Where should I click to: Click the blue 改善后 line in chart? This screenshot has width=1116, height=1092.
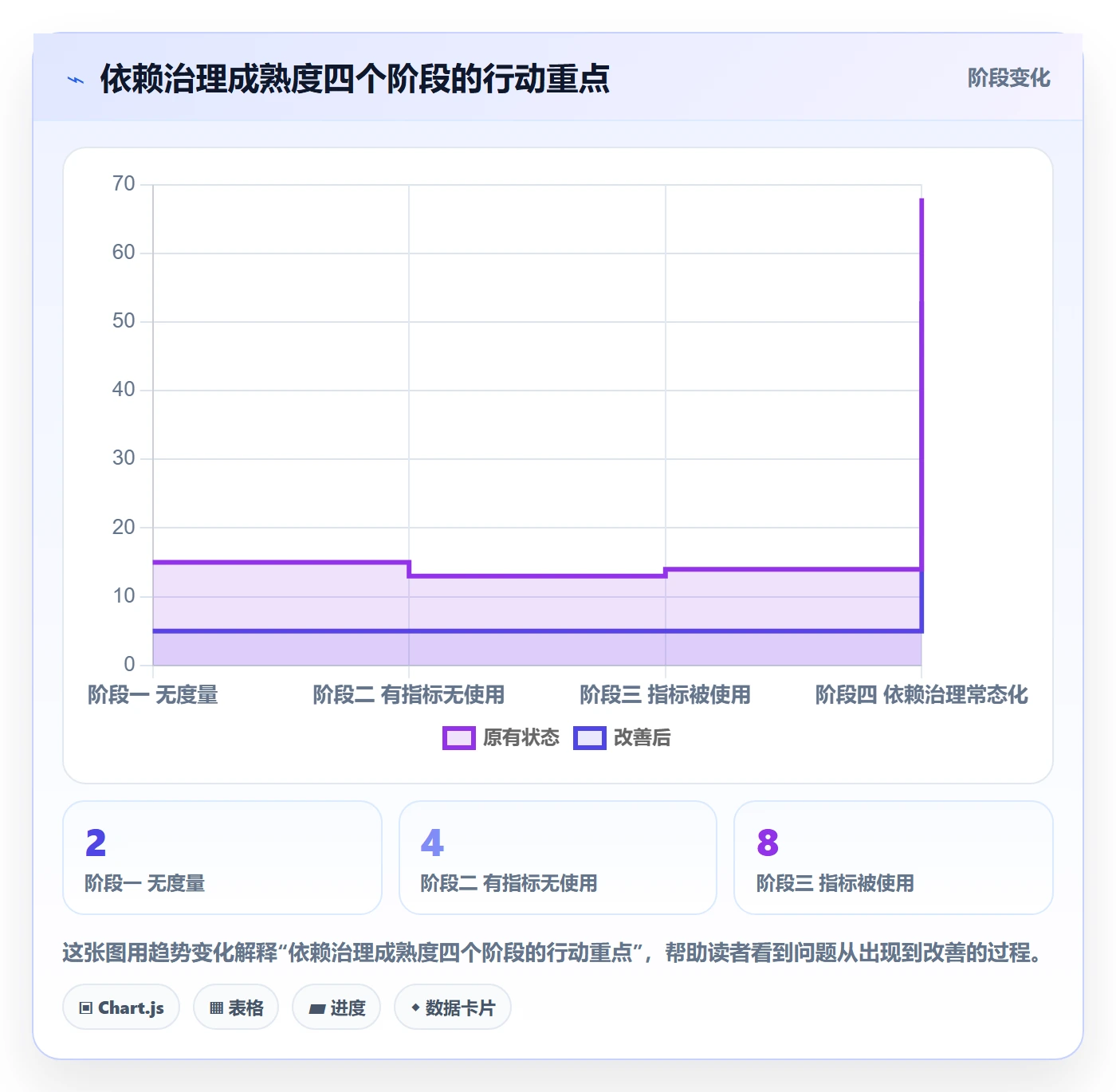[537, 631]
